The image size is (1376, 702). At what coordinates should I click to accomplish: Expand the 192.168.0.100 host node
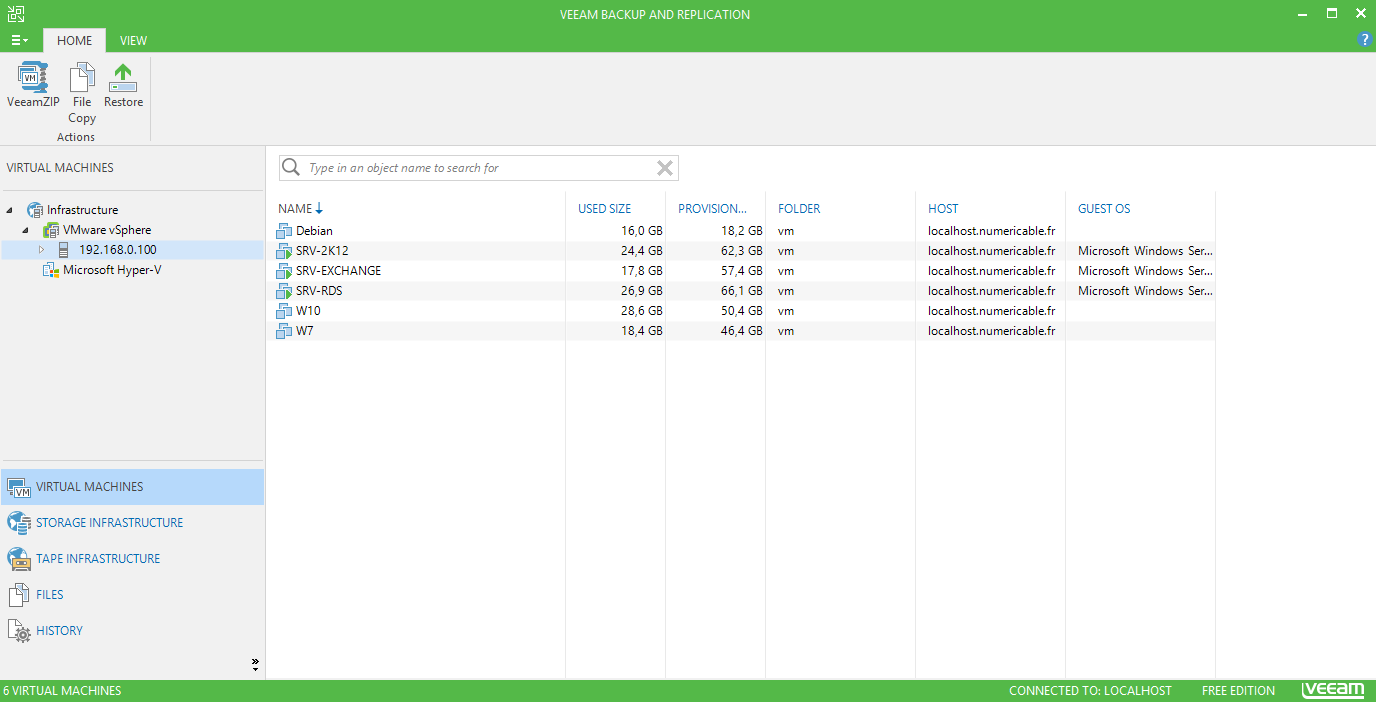pos(41,250)
